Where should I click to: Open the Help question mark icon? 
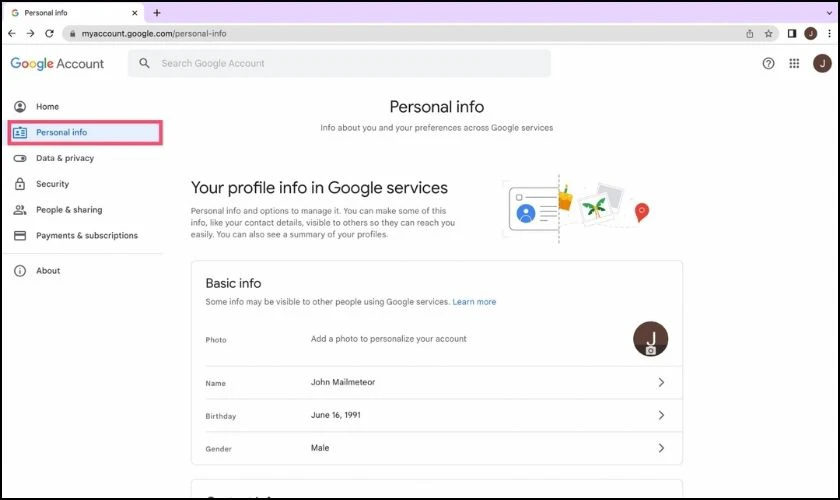[768, 63]
